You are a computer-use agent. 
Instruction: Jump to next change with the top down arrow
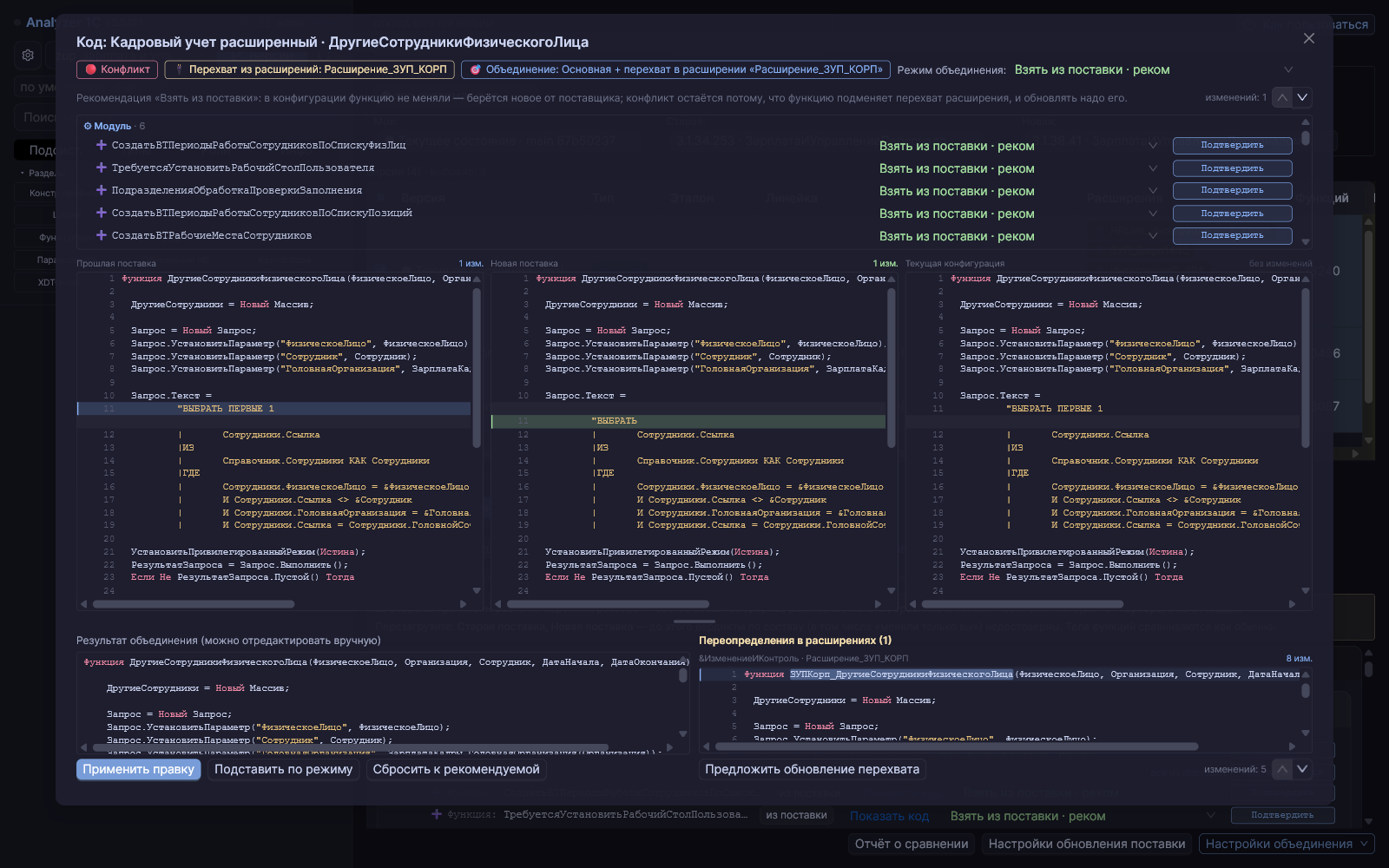tap(1302, 97)
